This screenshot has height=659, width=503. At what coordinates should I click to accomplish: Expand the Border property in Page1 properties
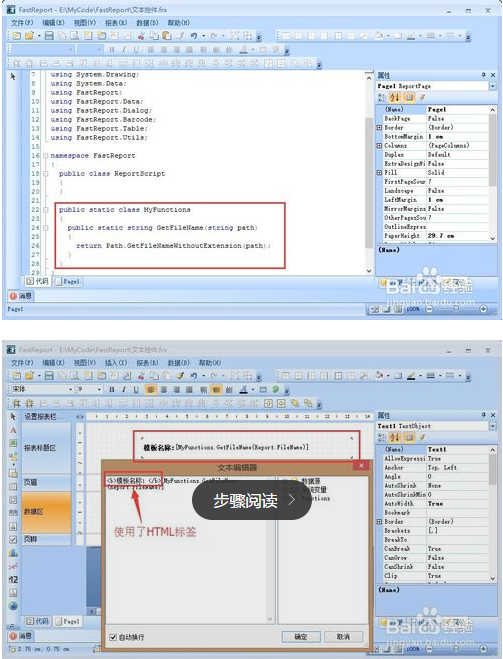[x=379, y=127]
